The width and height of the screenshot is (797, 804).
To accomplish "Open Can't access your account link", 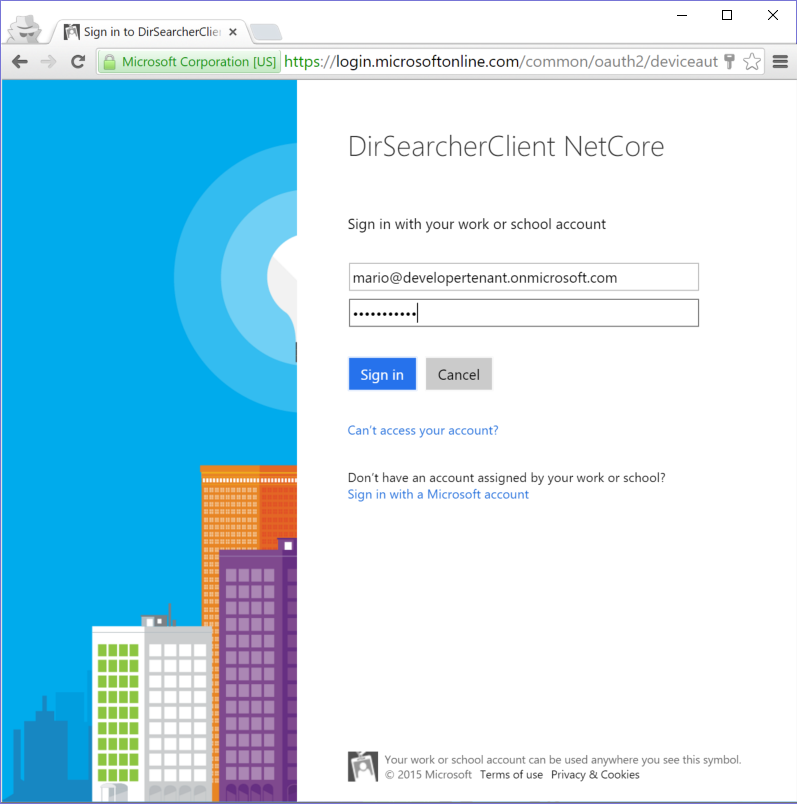I will [x=423, y=430].
